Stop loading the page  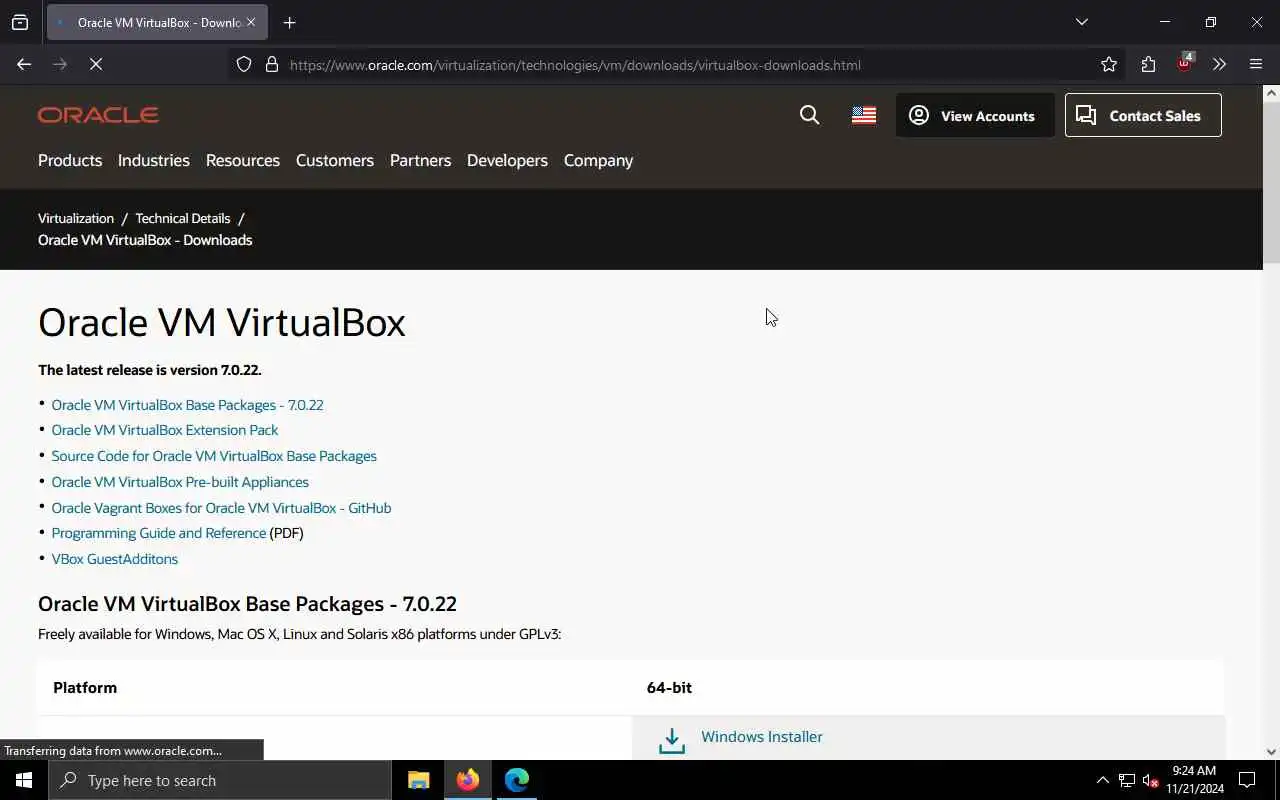(96, 64)
